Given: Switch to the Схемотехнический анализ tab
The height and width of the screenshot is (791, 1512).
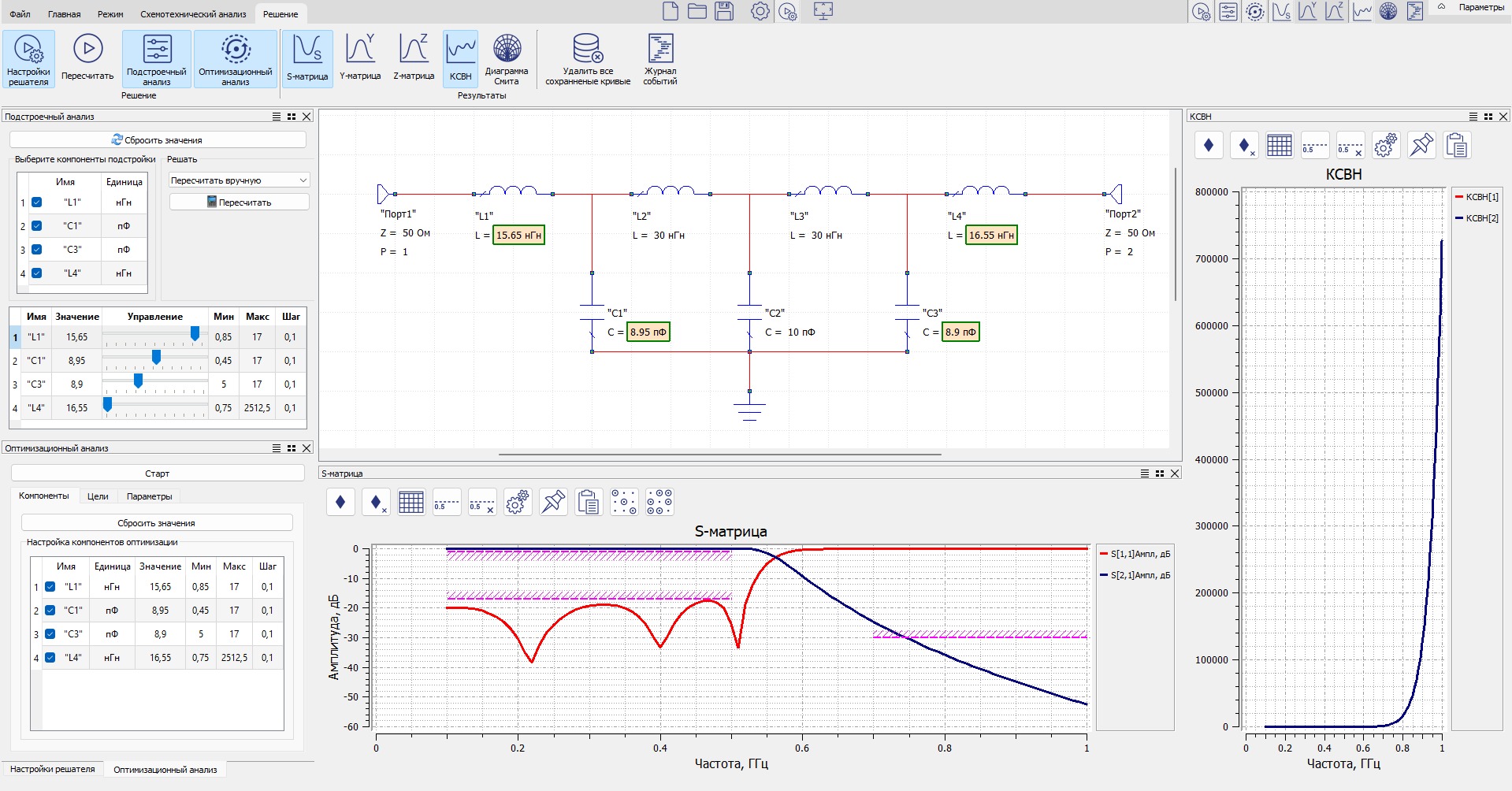Looking at the screenshot, I should coord(193,14).
